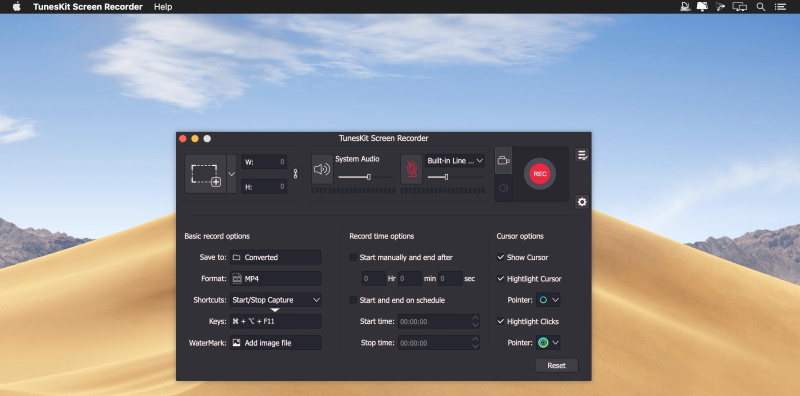Expand the capture area dropdown arrow
The width and height of the screenshot is (800, 396).
pyautogui.click(x=232, y=174)
